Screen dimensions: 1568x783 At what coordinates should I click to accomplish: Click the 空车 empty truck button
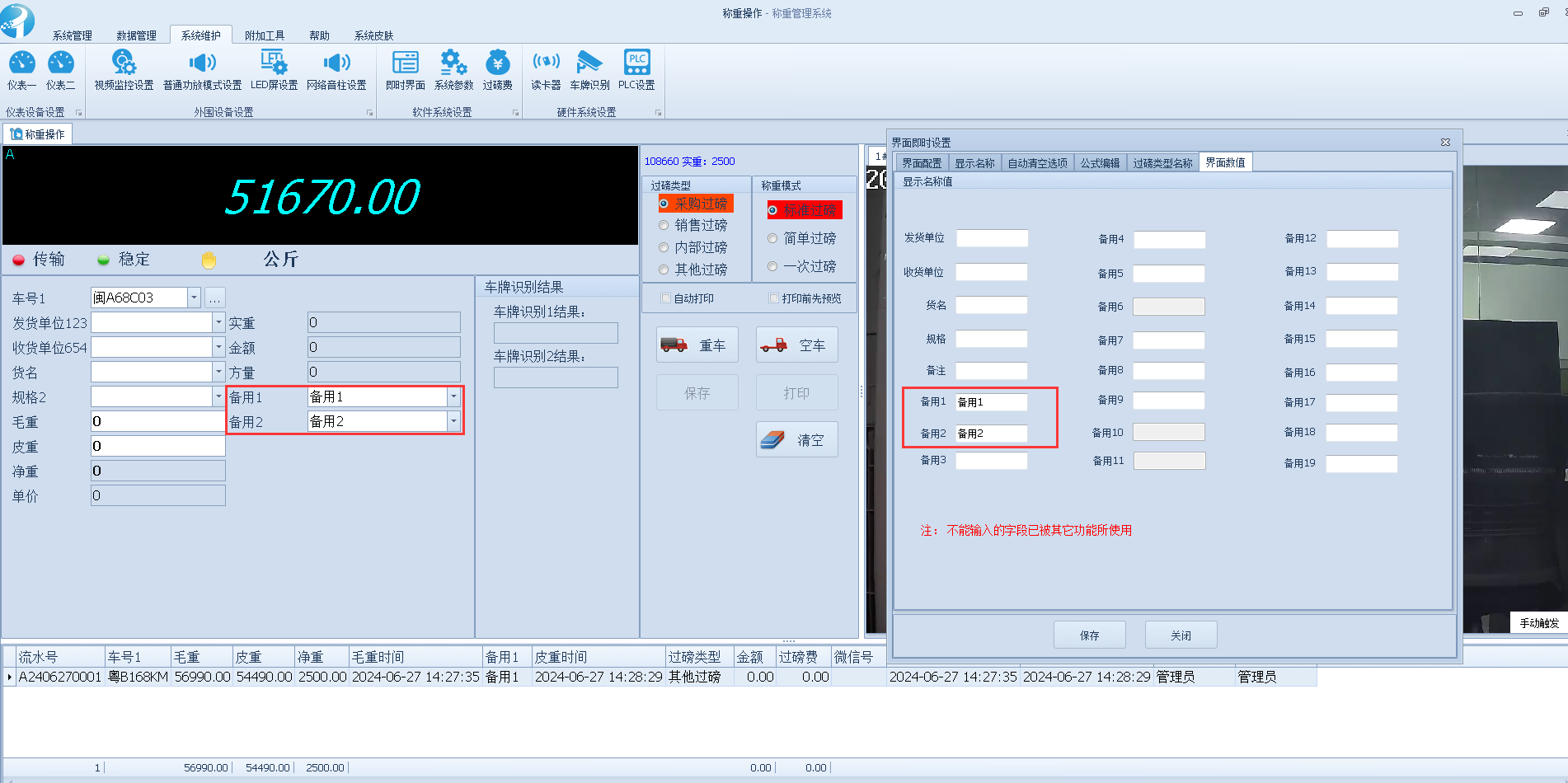click(797, 345)
